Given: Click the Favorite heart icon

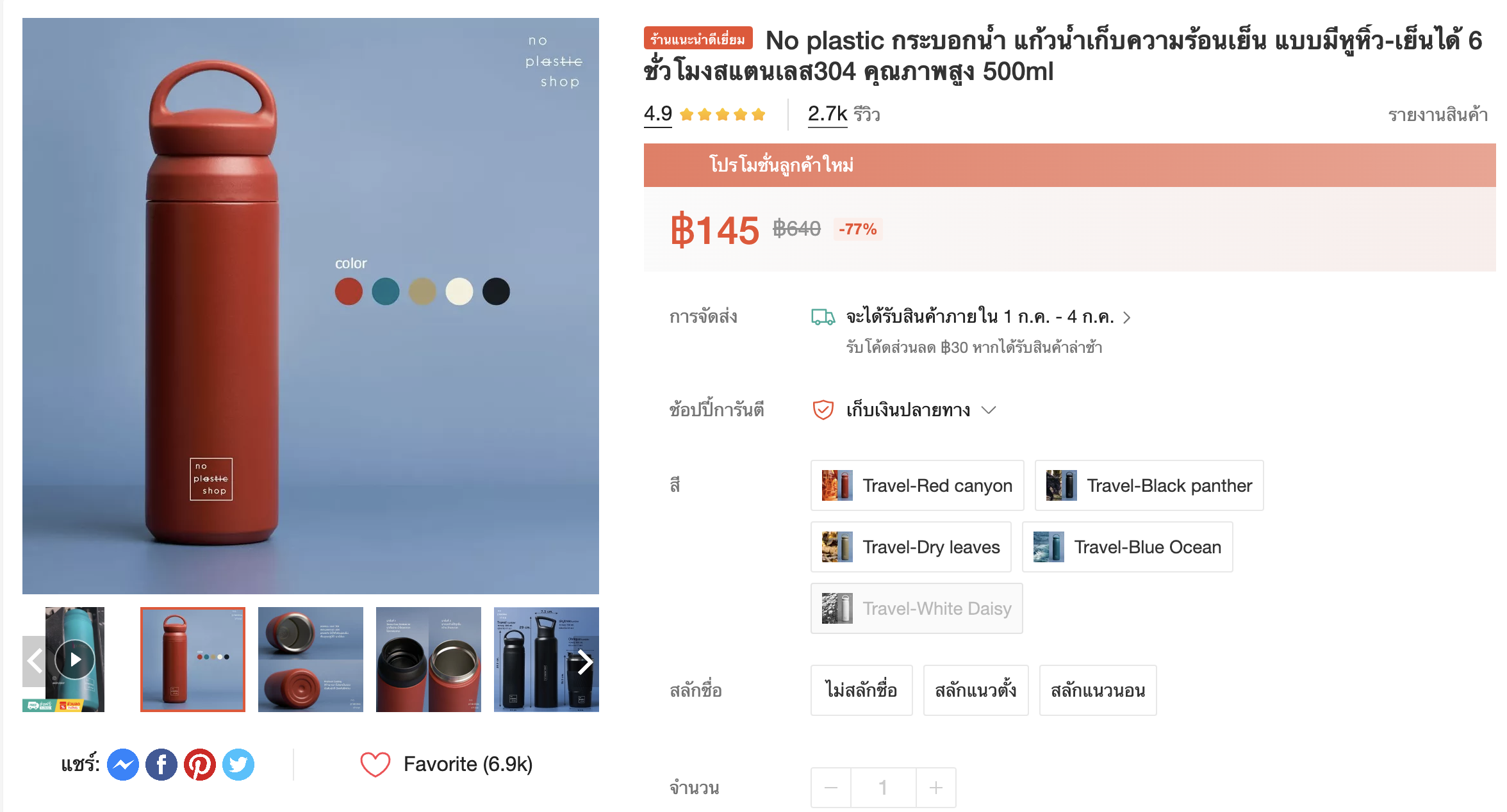Looking at the screenshot, I should 375,765.
